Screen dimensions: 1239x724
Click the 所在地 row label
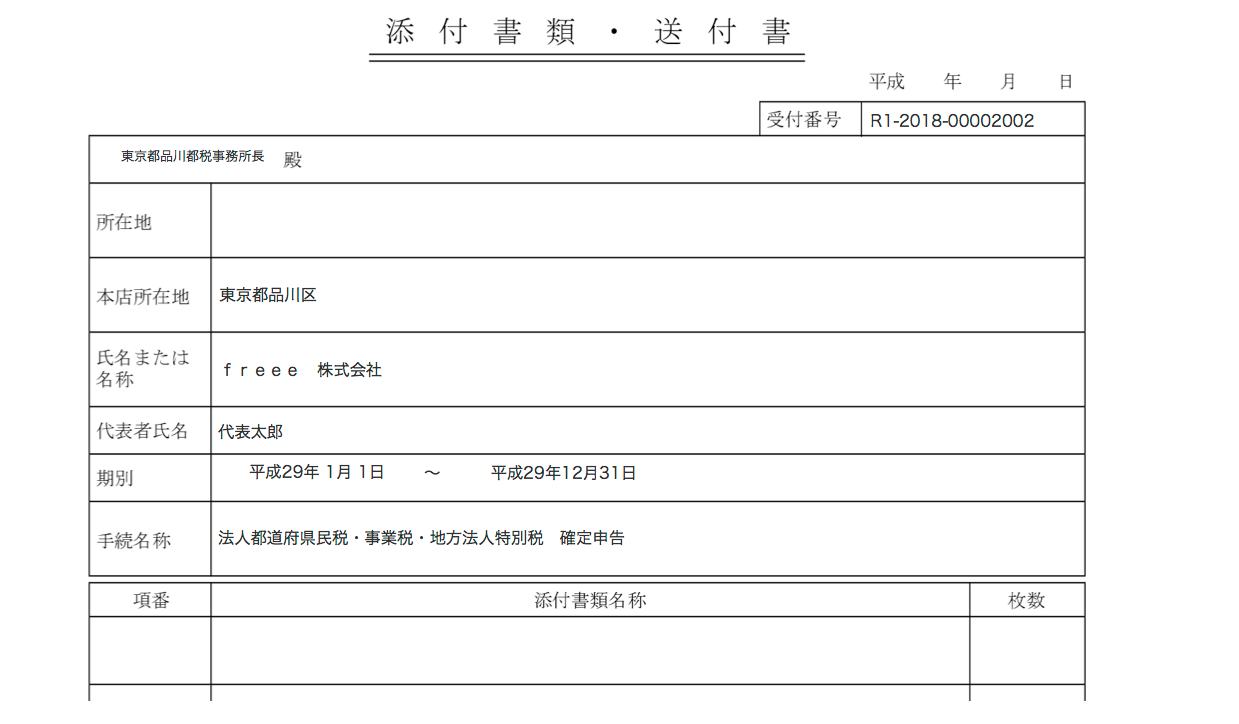124,222
